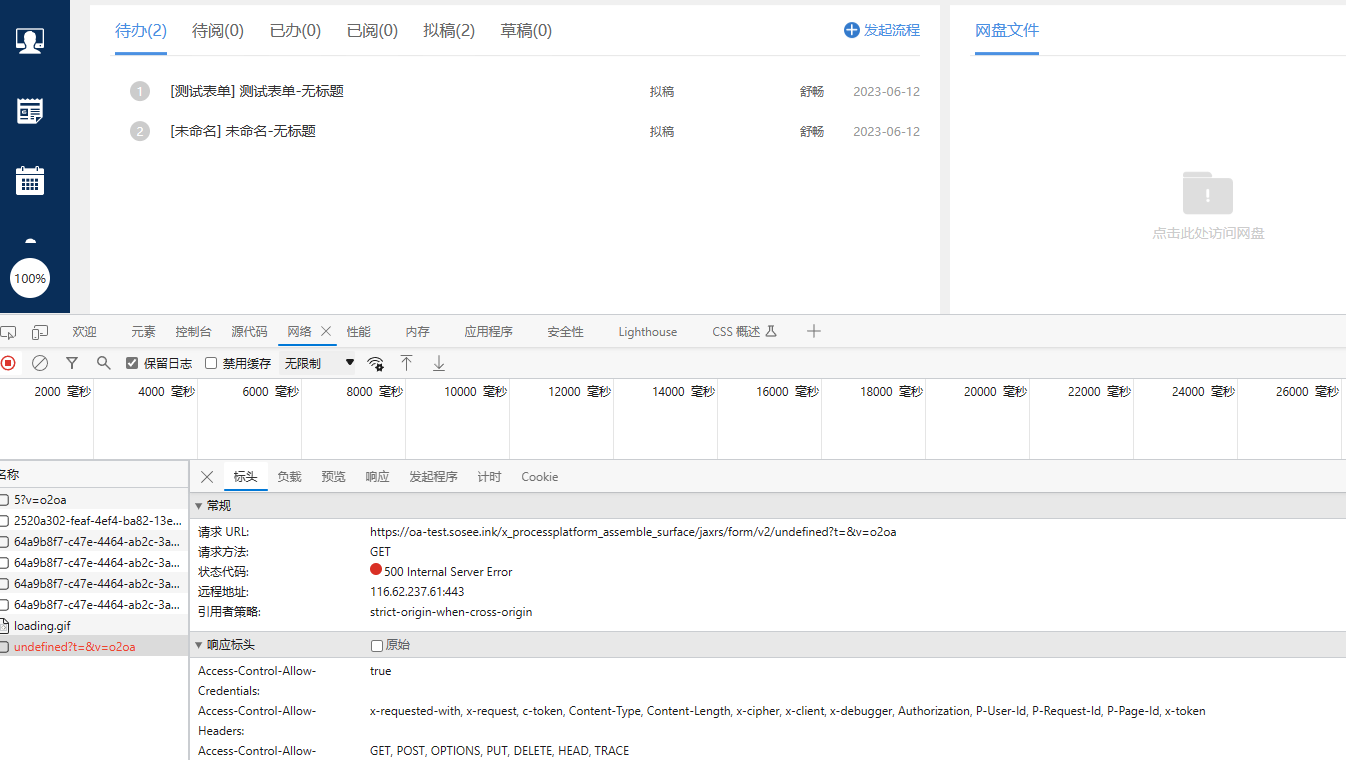Image resolution: width=1346 pixels, height=760 pixels.
Task: Click the export HAR download arrow
Action: point(439,363)
